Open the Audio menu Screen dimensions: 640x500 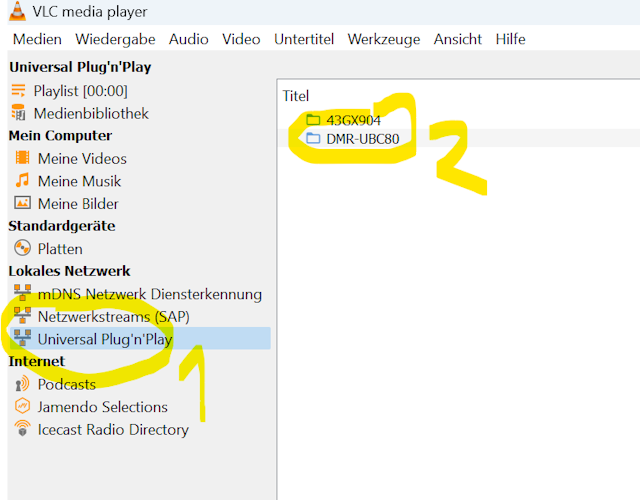click(x=189, y=39)
